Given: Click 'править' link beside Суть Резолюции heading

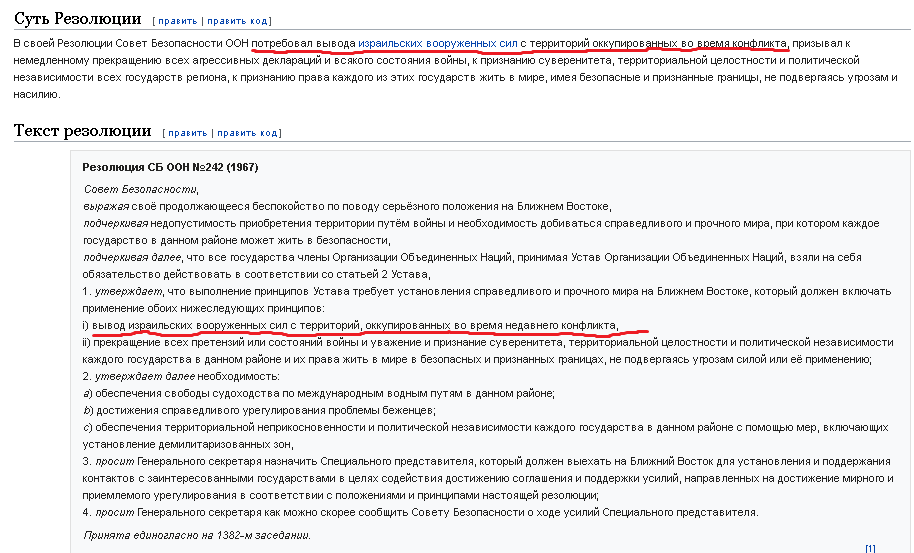Looking at the screenshot, I should tap(178, 21).
